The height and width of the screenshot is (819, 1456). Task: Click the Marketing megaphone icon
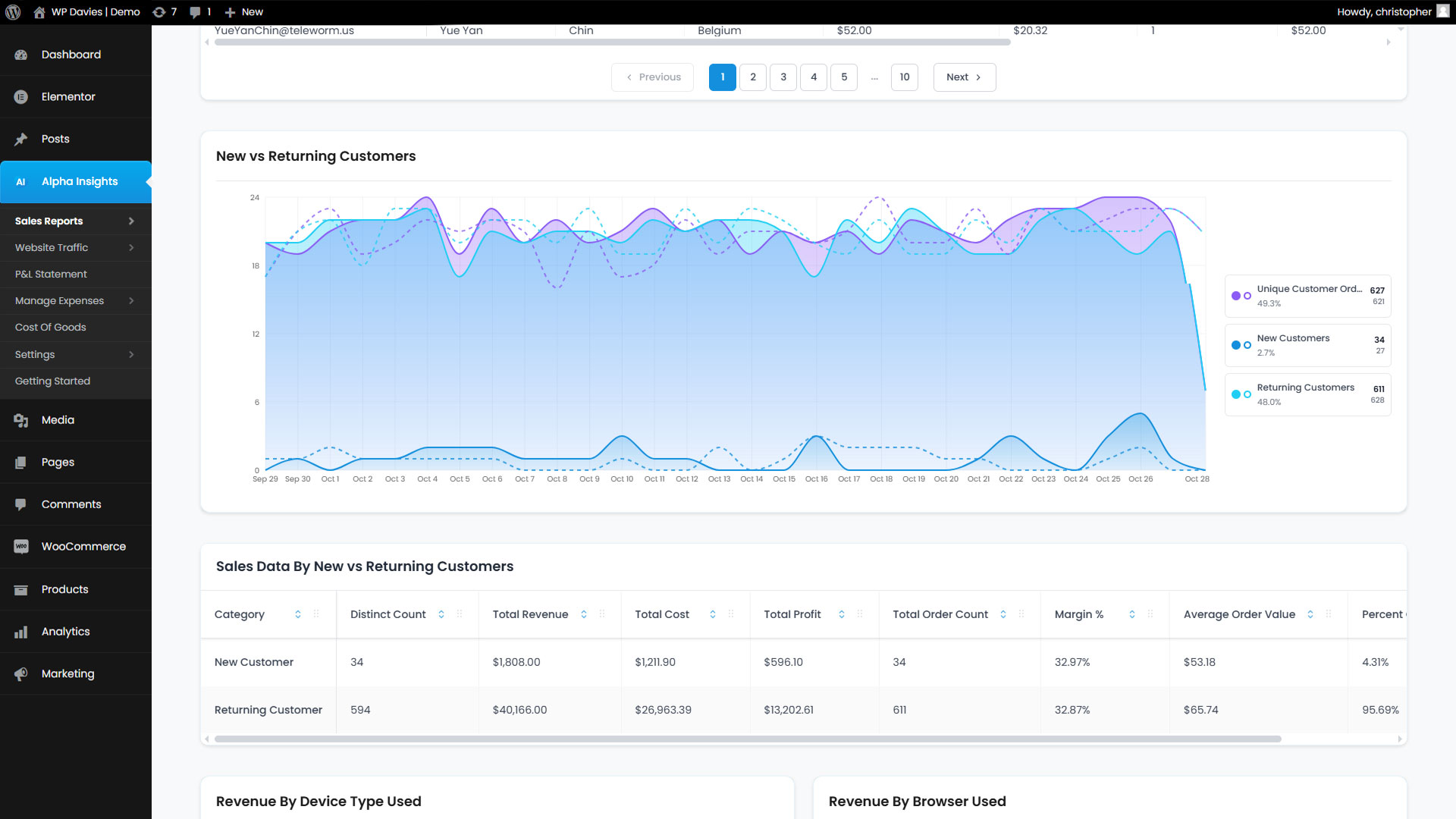click(x=21, y=674)
